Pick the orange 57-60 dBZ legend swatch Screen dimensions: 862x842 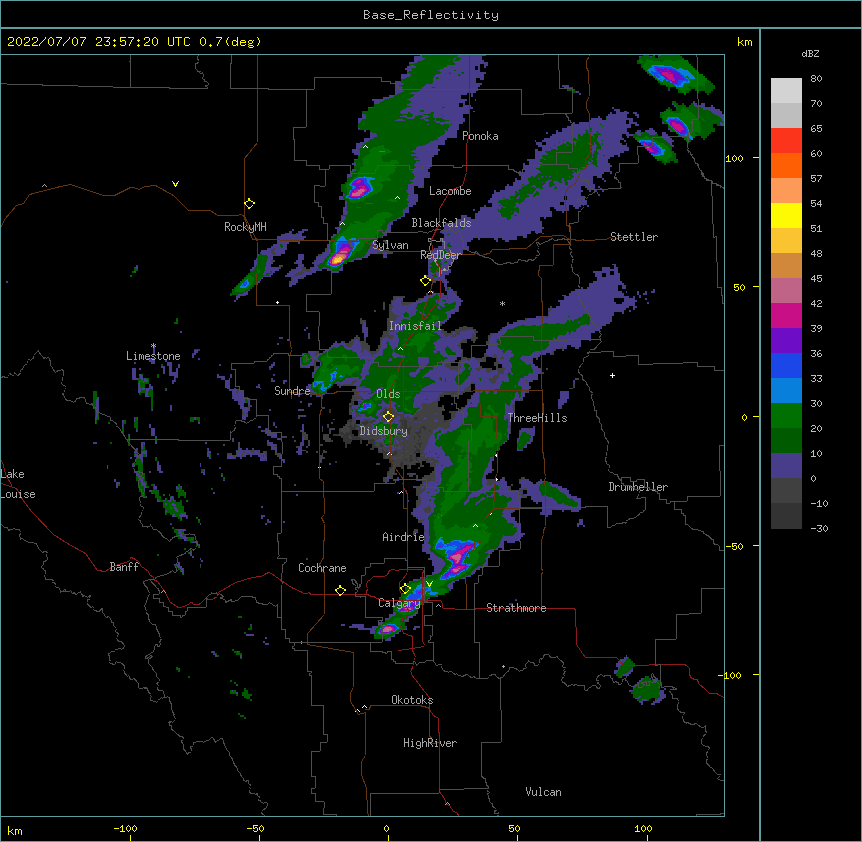[786, 165]
